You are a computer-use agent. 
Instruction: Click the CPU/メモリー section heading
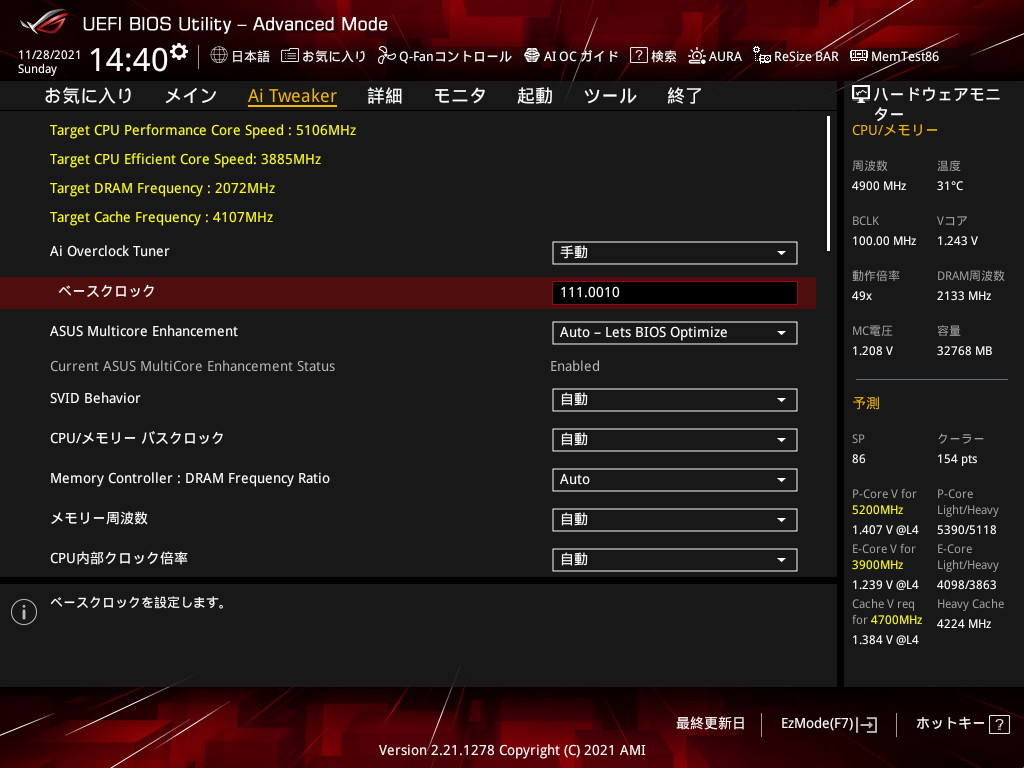coord(895,130)
